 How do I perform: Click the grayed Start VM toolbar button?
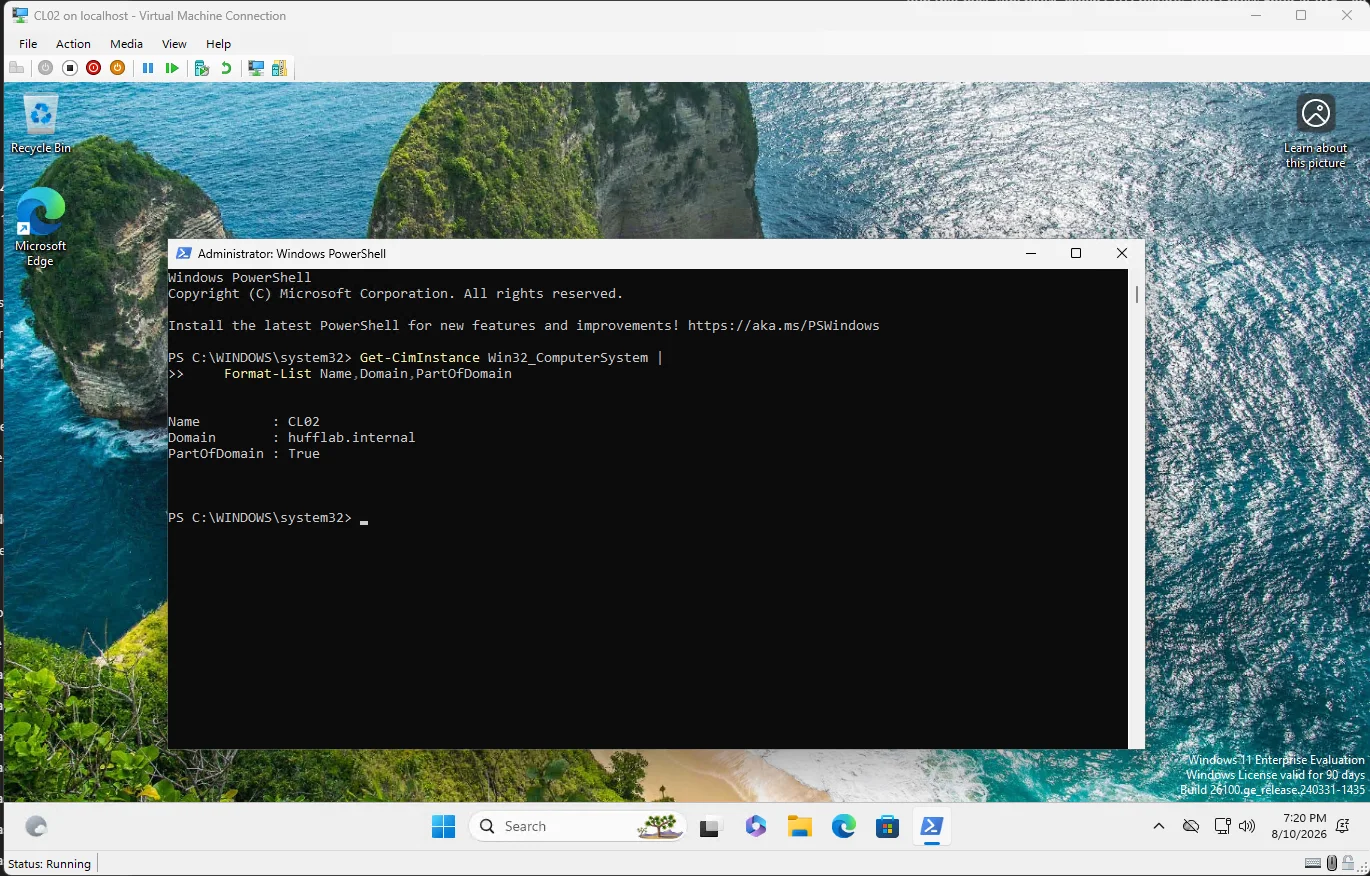45,68
